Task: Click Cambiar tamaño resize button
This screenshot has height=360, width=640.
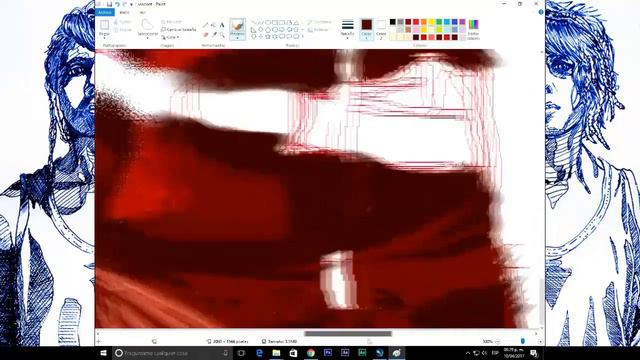Action: [179, 29]
